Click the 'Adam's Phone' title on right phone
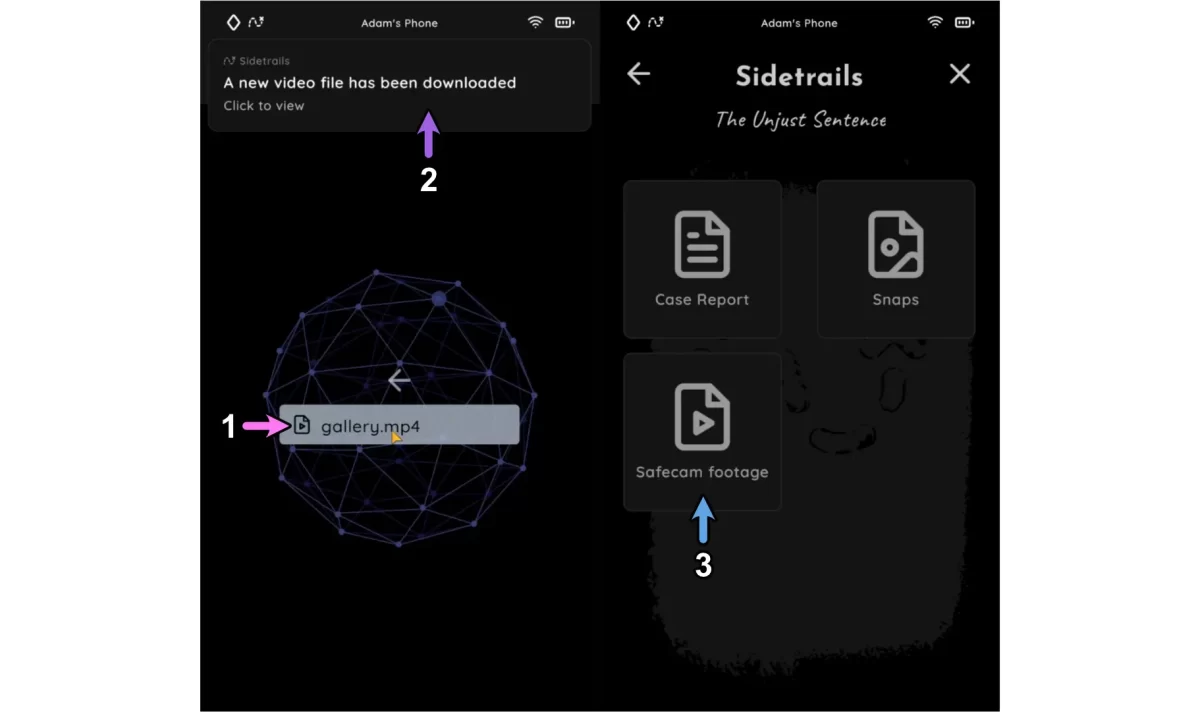 pyautogui.click(x=799, y=23)
